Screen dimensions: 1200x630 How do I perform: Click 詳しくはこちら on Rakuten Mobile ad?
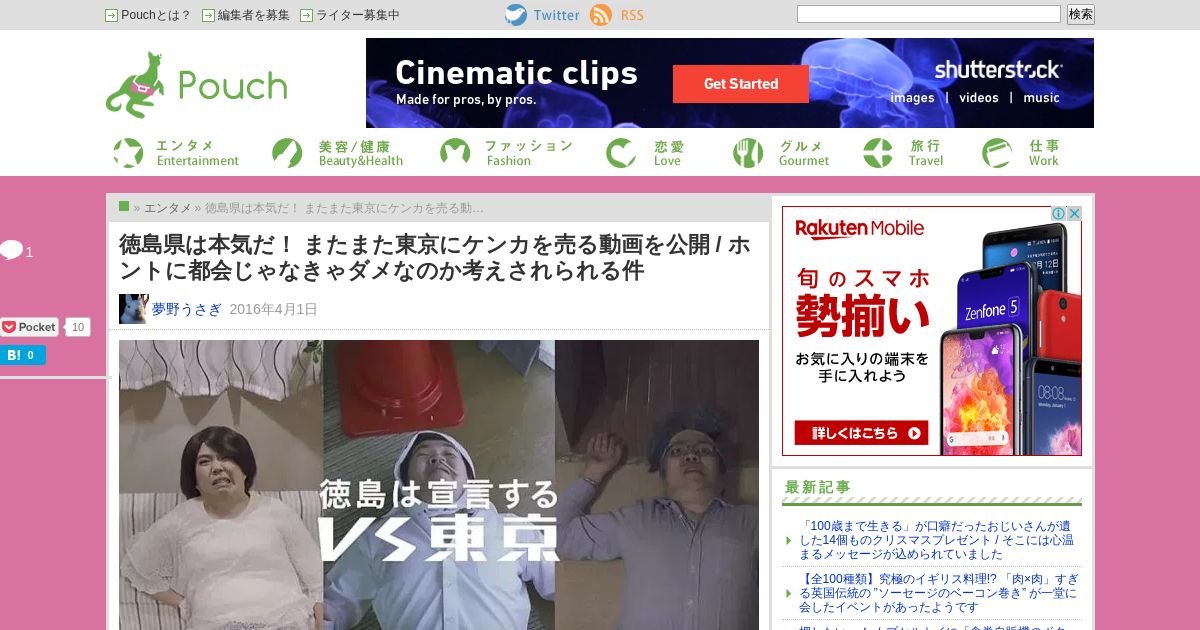(x=862, y=433)
